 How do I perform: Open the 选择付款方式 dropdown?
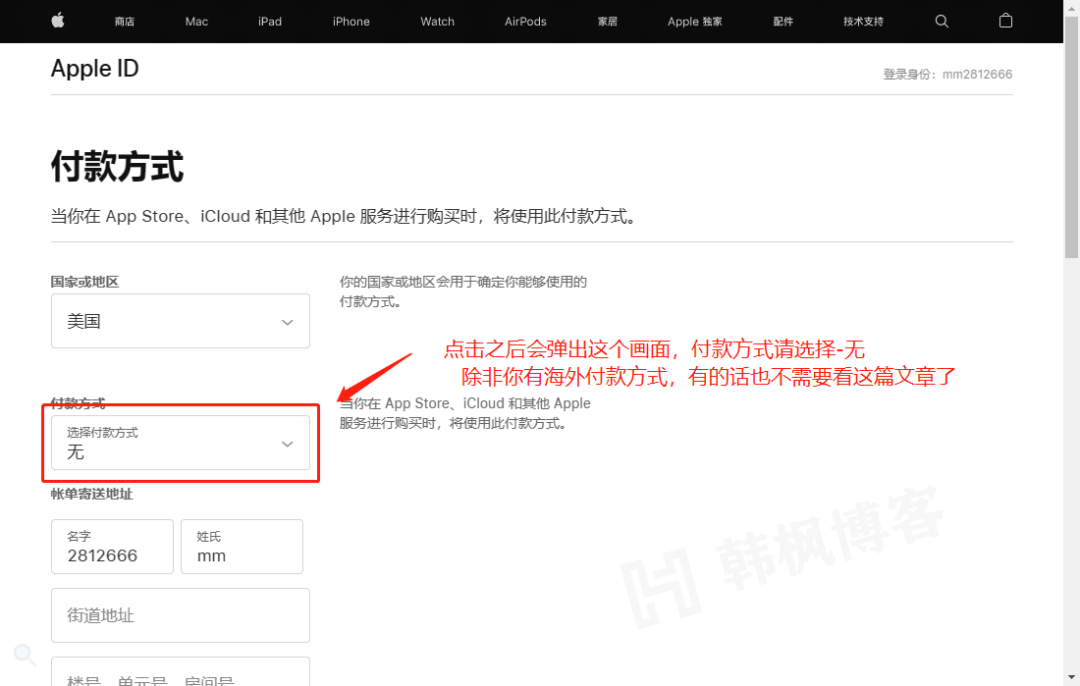click(x=180, y=443)
